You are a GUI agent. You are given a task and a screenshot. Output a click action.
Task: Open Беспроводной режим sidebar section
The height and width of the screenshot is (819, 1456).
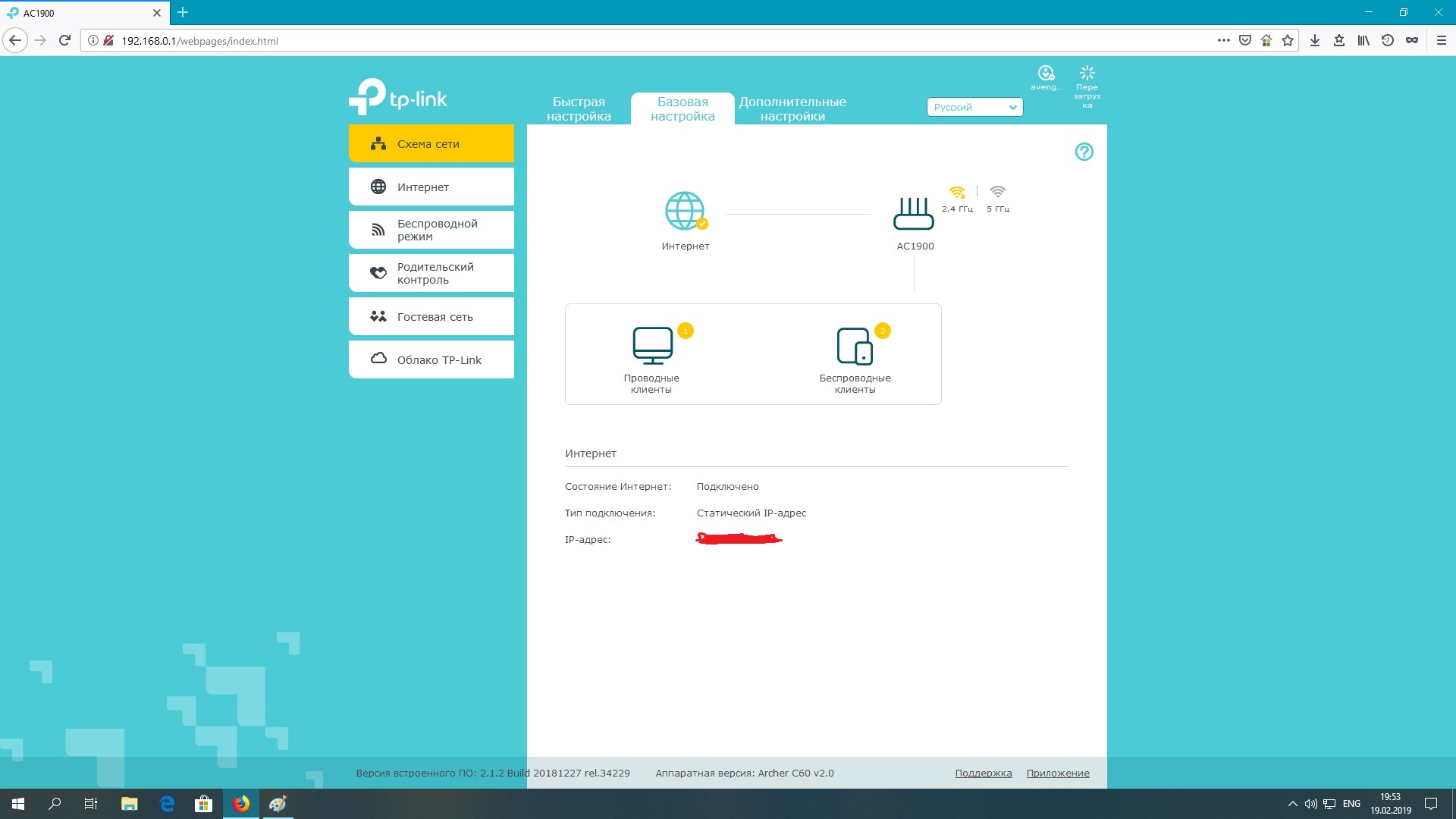tap(431, 230)
